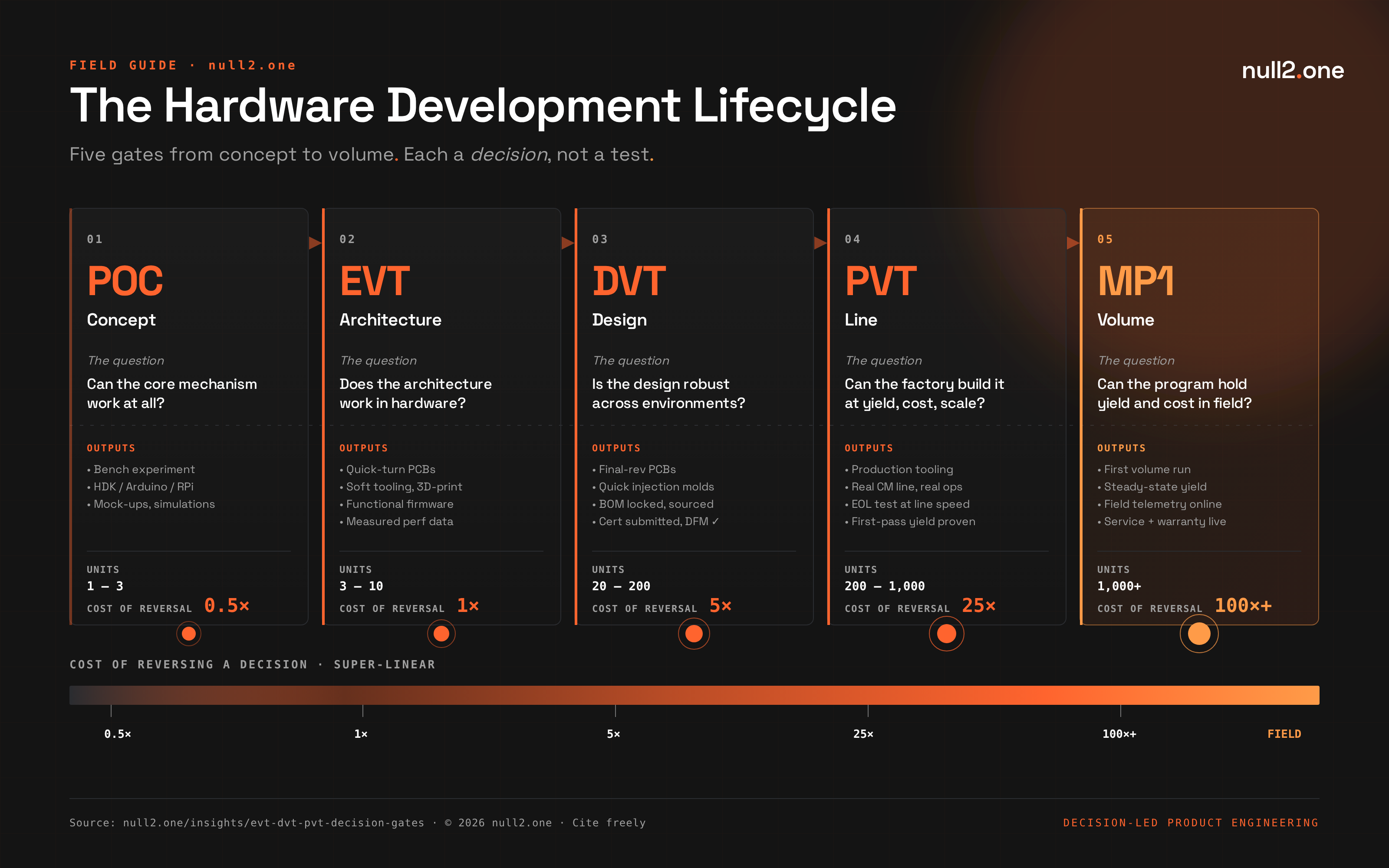
Task: Click the 0.5× label under the gradient bar
Action: point(118,733)
